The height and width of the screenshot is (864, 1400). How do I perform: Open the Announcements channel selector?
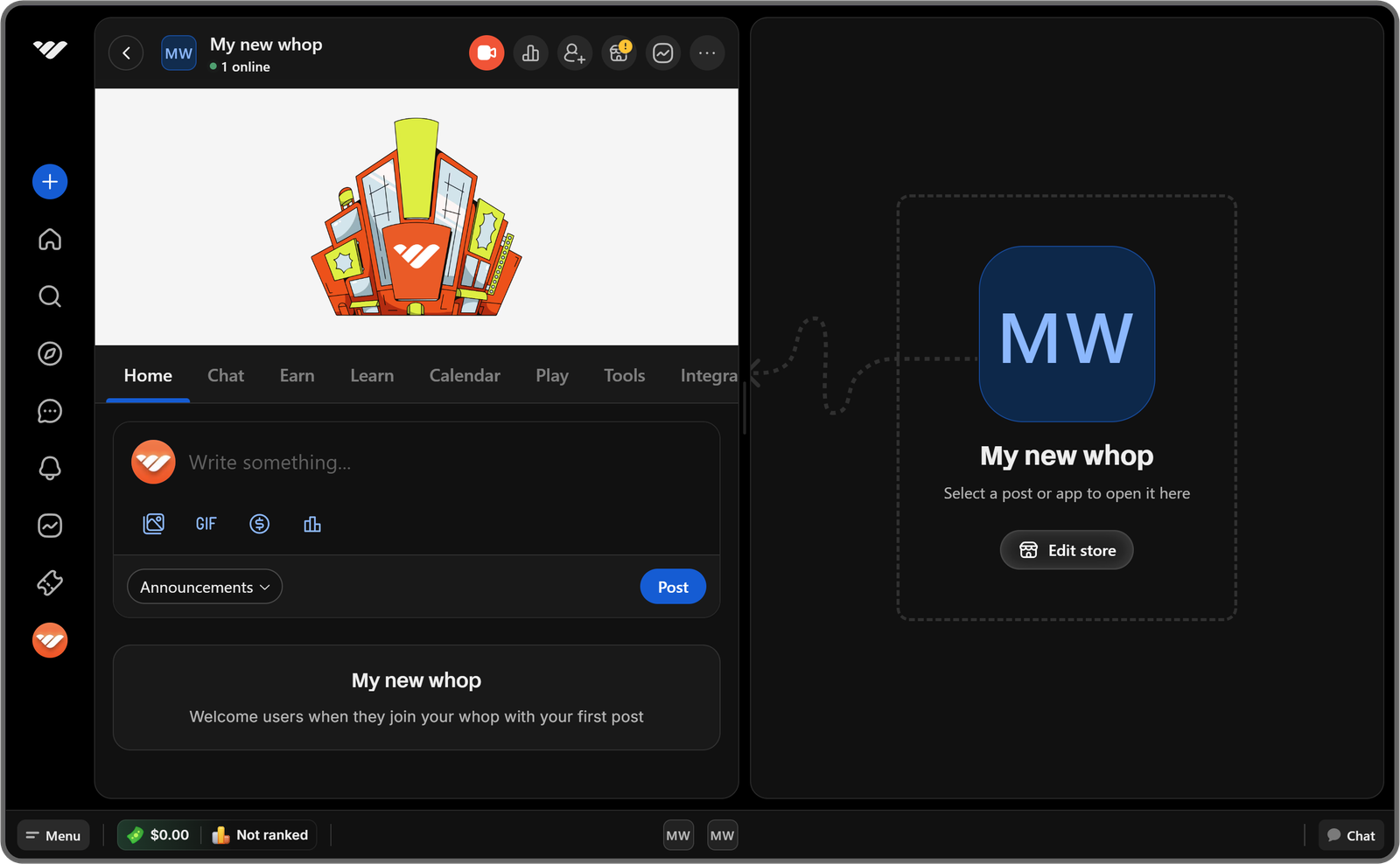tap(204, 587)
